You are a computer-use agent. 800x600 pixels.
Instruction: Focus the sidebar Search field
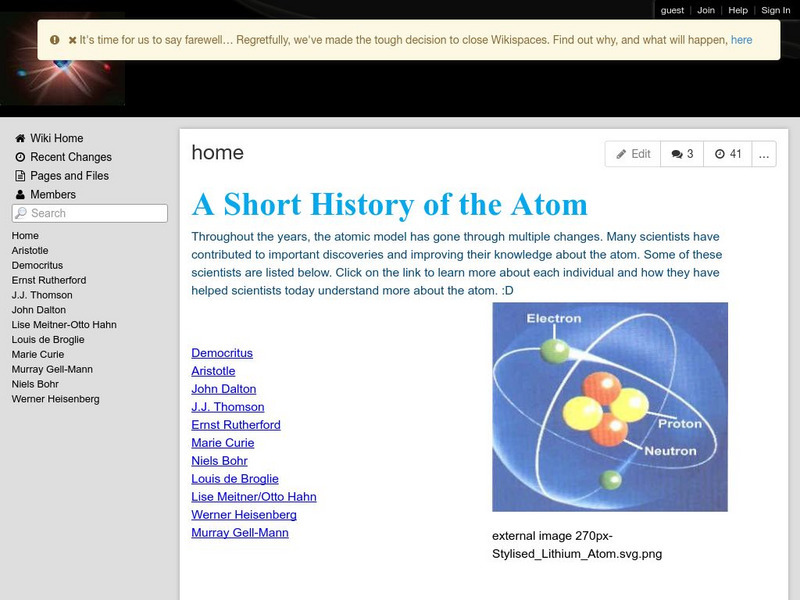(90, 213)
